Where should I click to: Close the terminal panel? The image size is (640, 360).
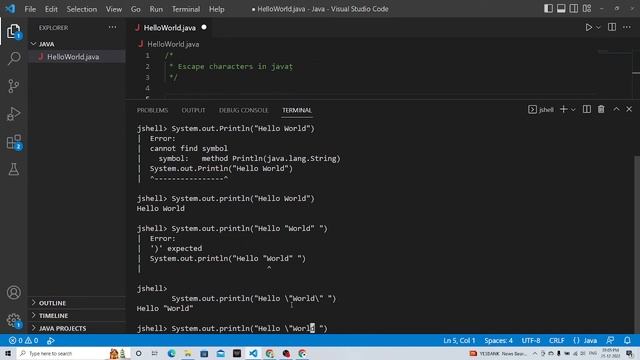pyautogui.click(x=629, y=109)
